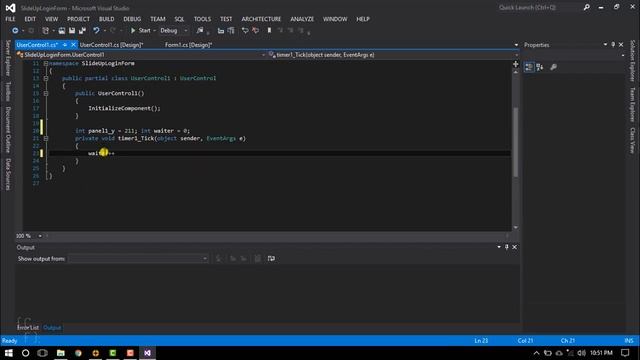Switch to the Error List tab
The height and width of the screenshot is (360, 640).
point(28,328)
